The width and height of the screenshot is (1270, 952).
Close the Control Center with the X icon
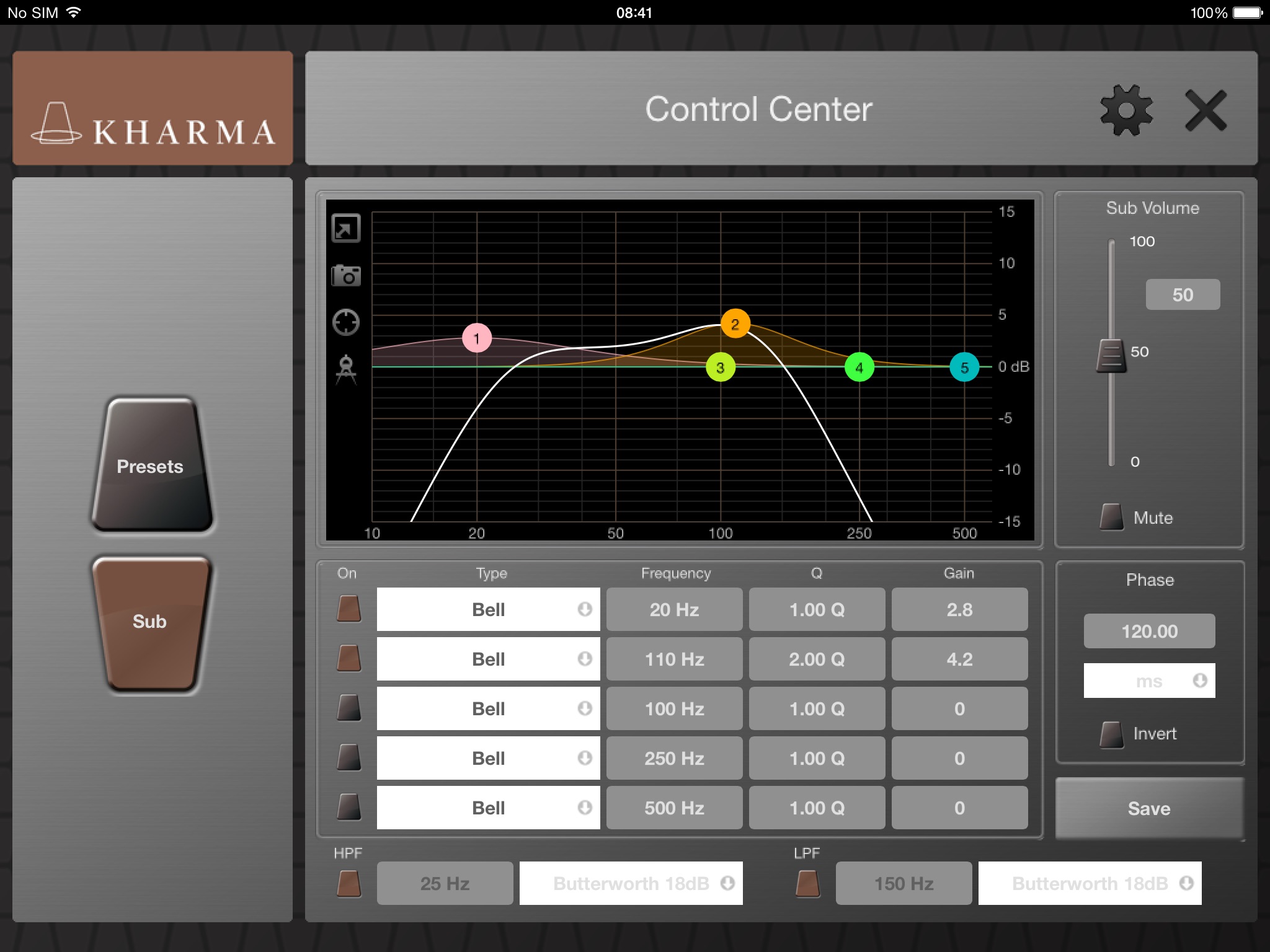pos(1206,110)
